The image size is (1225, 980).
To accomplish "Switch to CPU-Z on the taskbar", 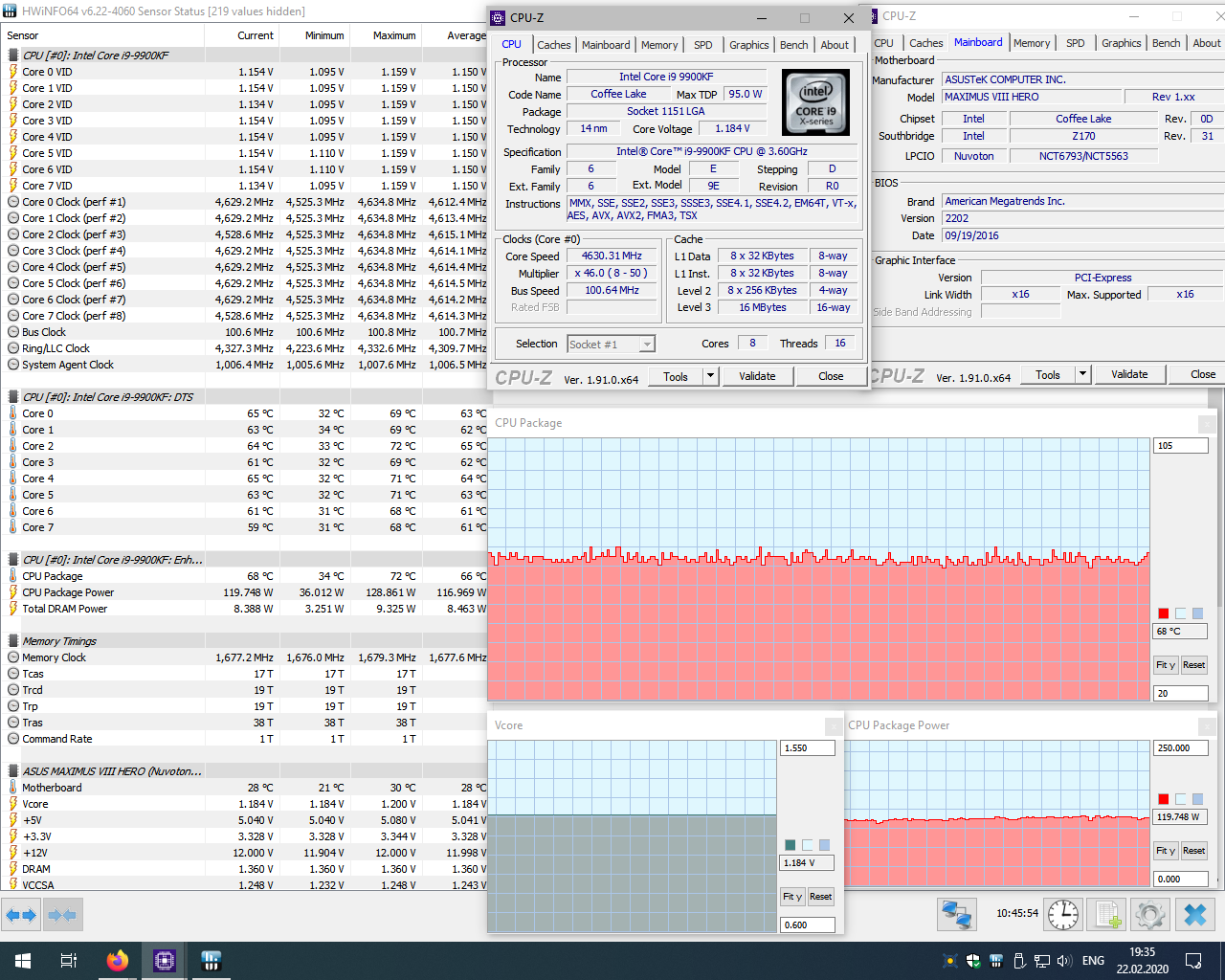I will click(x=164, y=961).
